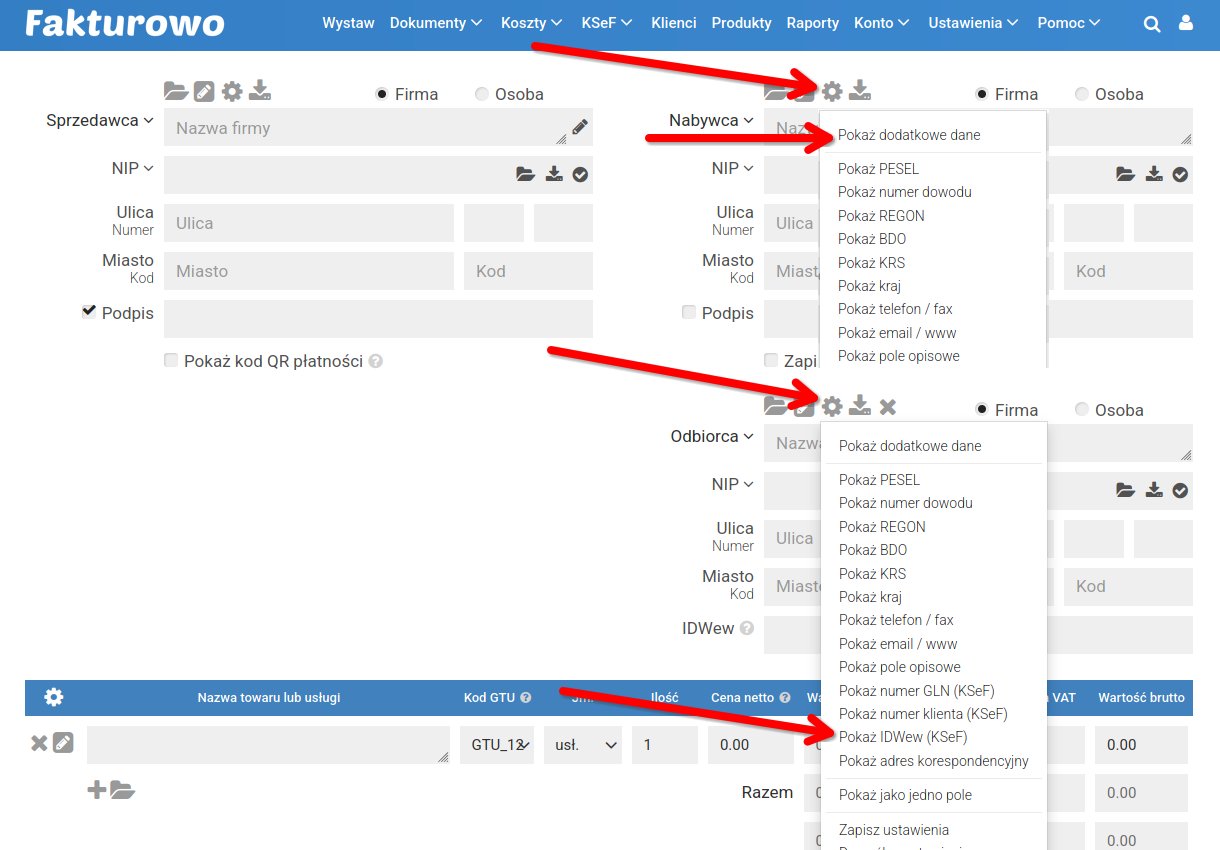
Task: Open the gear icon in the items table header
Action: (55, 697)
